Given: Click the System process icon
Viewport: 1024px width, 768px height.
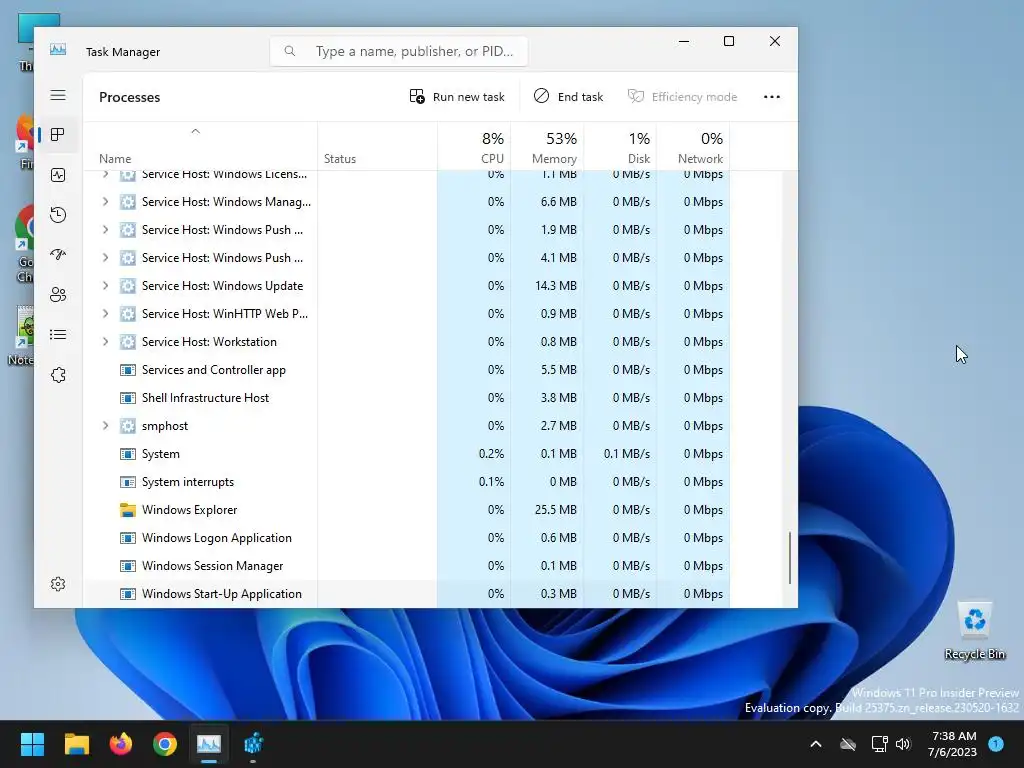Looking at the screenshot, I should (x=128, y=454).
